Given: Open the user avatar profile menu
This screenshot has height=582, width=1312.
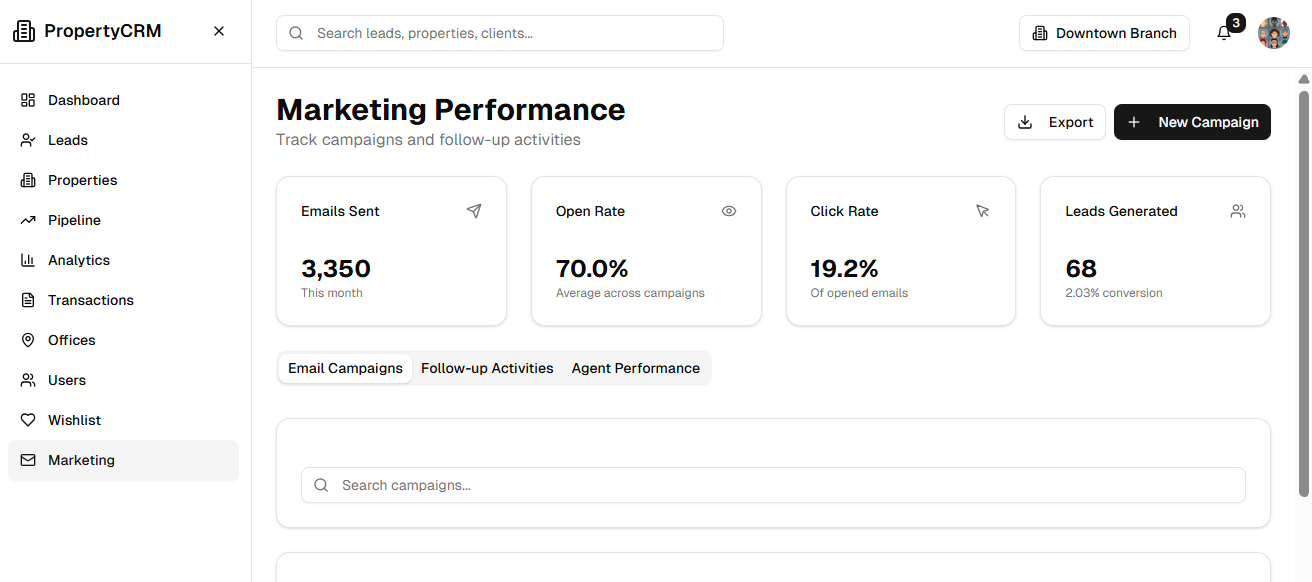Looking at the screenshot, I should pyautogui.click(x=1274, y=33).
